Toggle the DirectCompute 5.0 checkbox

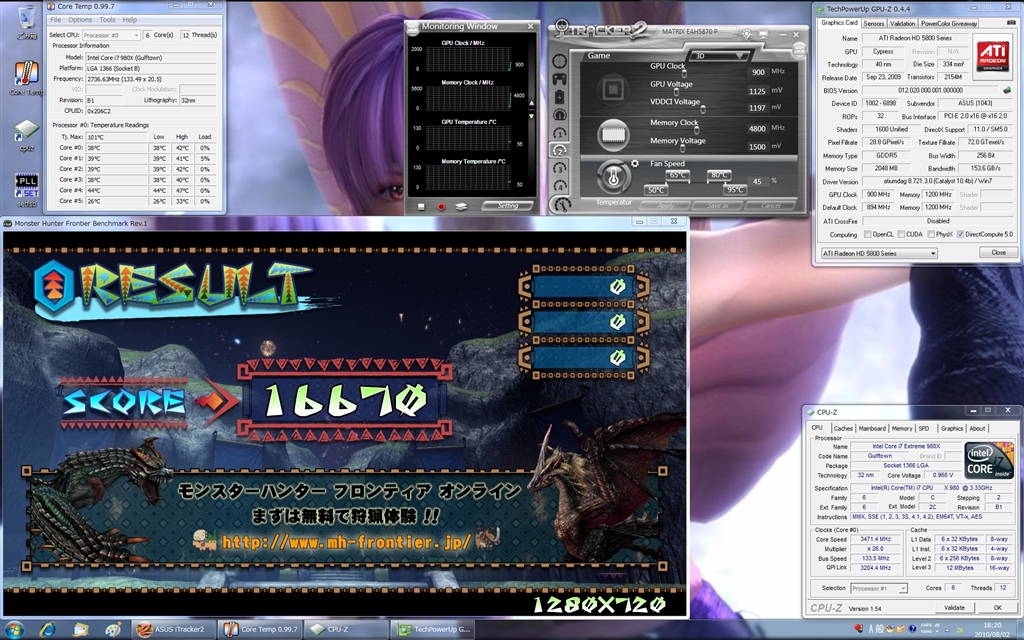[x=960, y=234]
